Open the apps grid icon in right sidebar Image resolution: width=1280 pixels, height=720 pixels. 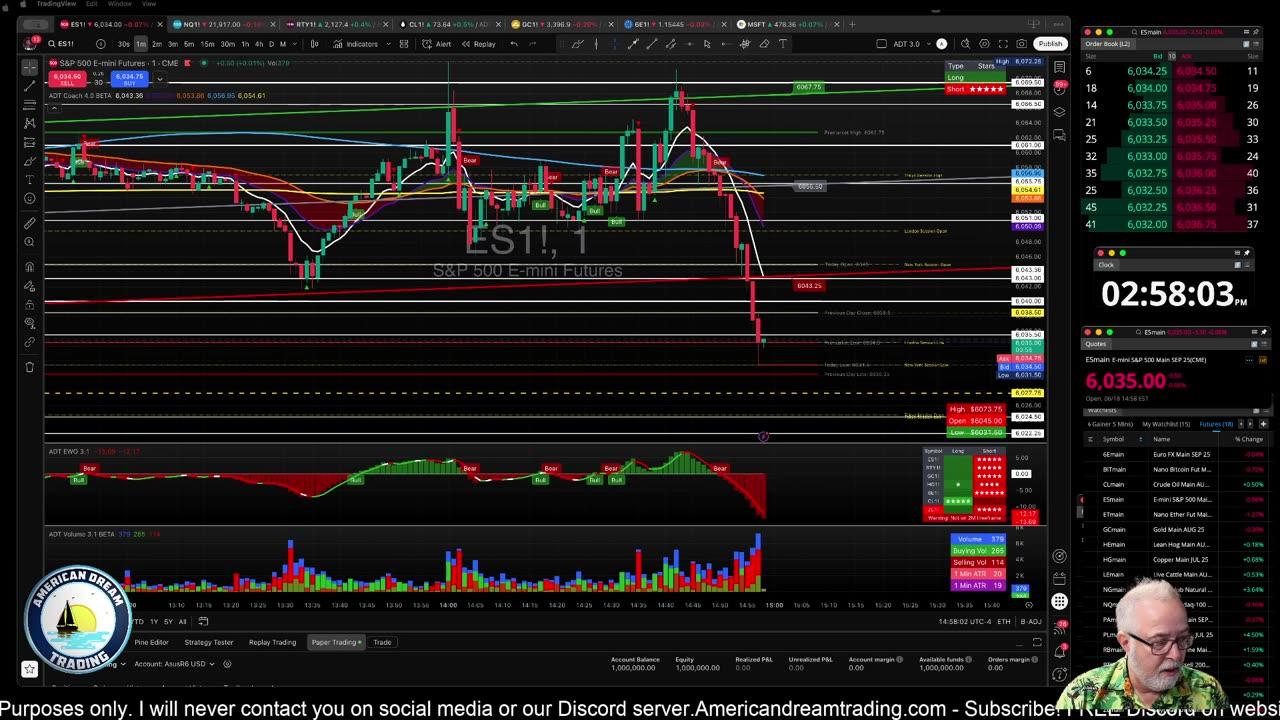pyautogui.click(x=1059, y=601)
